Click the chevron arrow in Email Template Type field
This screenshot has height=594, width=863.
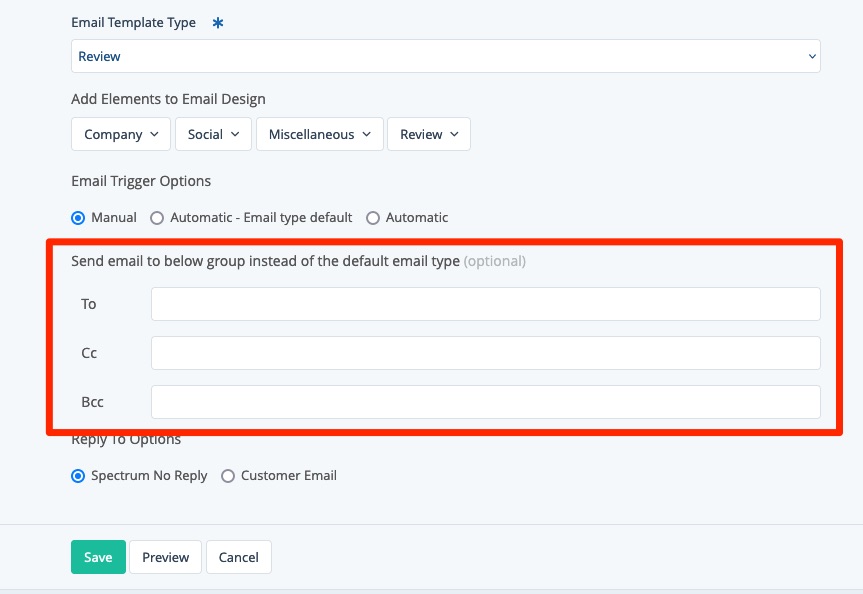(811, 57)
